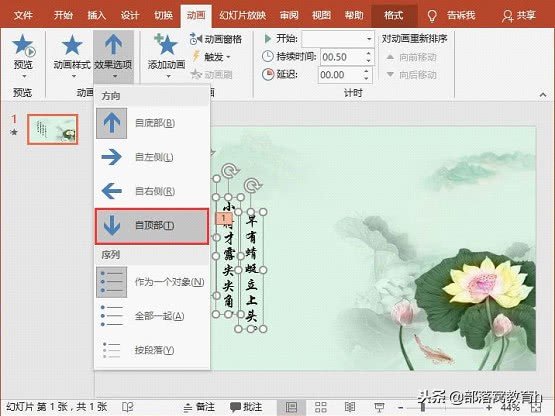Click the 动画刷 animation painter
The height and width of the screenshot is (416, 555).
coord(211,74)
